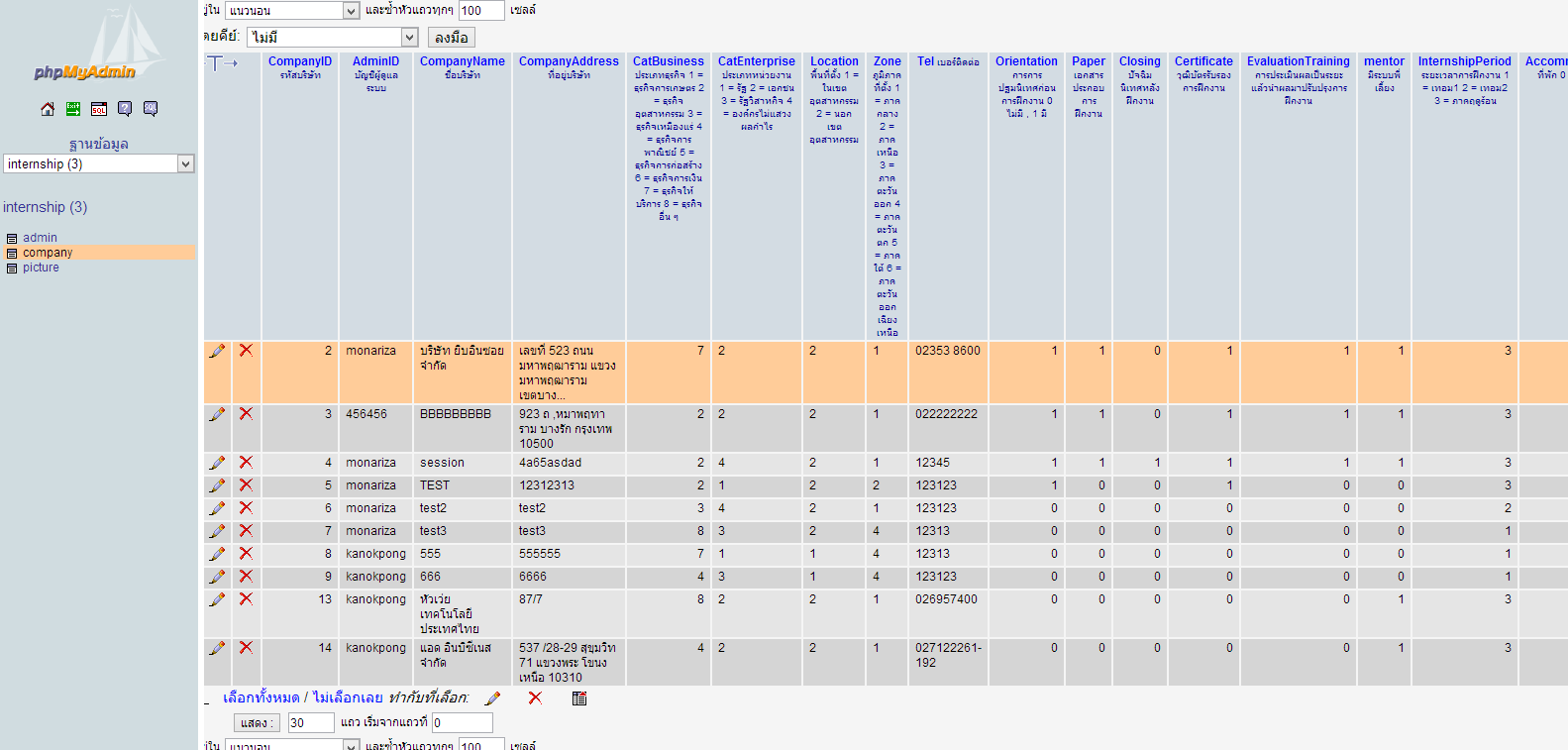Click the export icon below the table

click(579, 698)
